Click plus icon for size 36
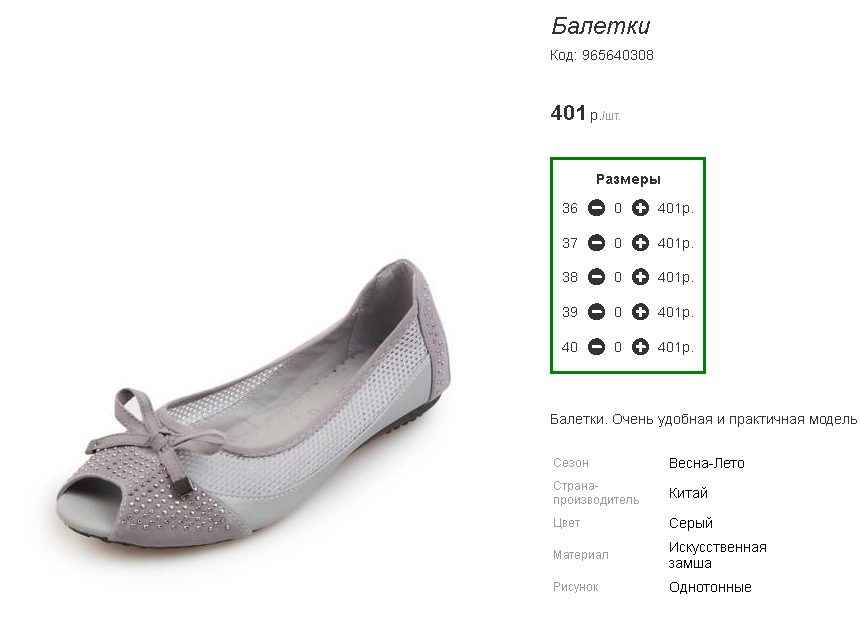 coord(641,209)
